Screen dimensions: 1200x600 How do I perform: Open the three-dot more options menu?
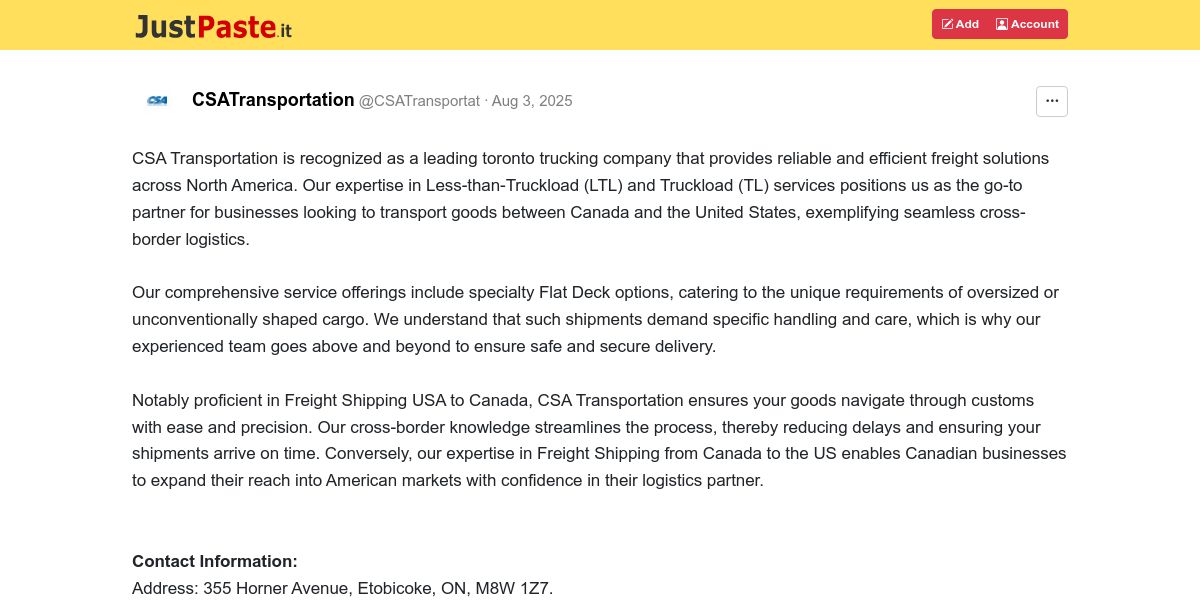coord(1051,101)
